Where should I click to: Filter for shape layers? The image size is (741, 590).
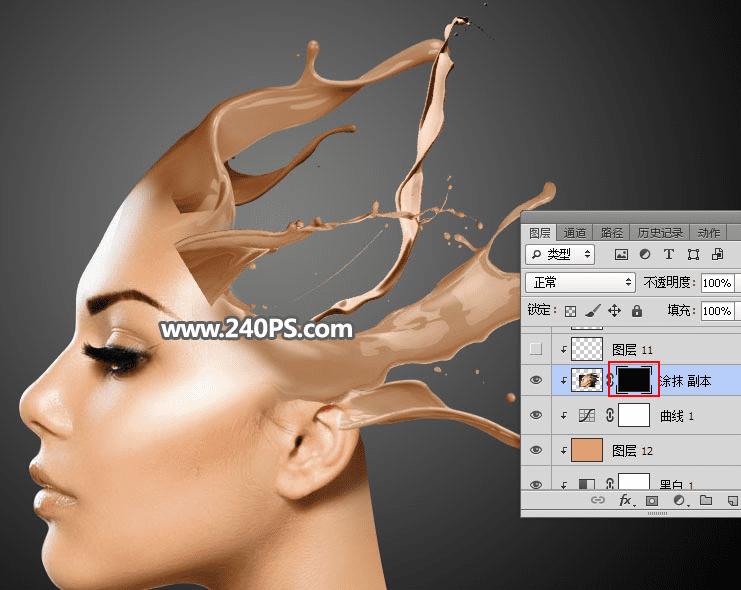tap(693, 254)
